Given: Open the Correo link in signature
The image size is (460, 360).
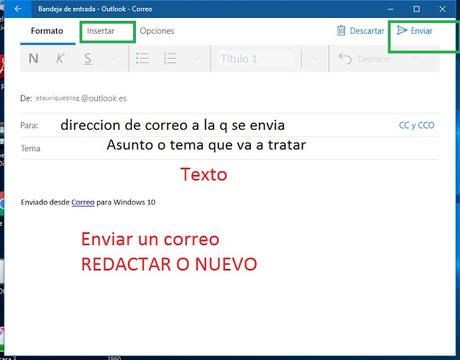Looking at the screenshot, I should (x=83, y=202).
